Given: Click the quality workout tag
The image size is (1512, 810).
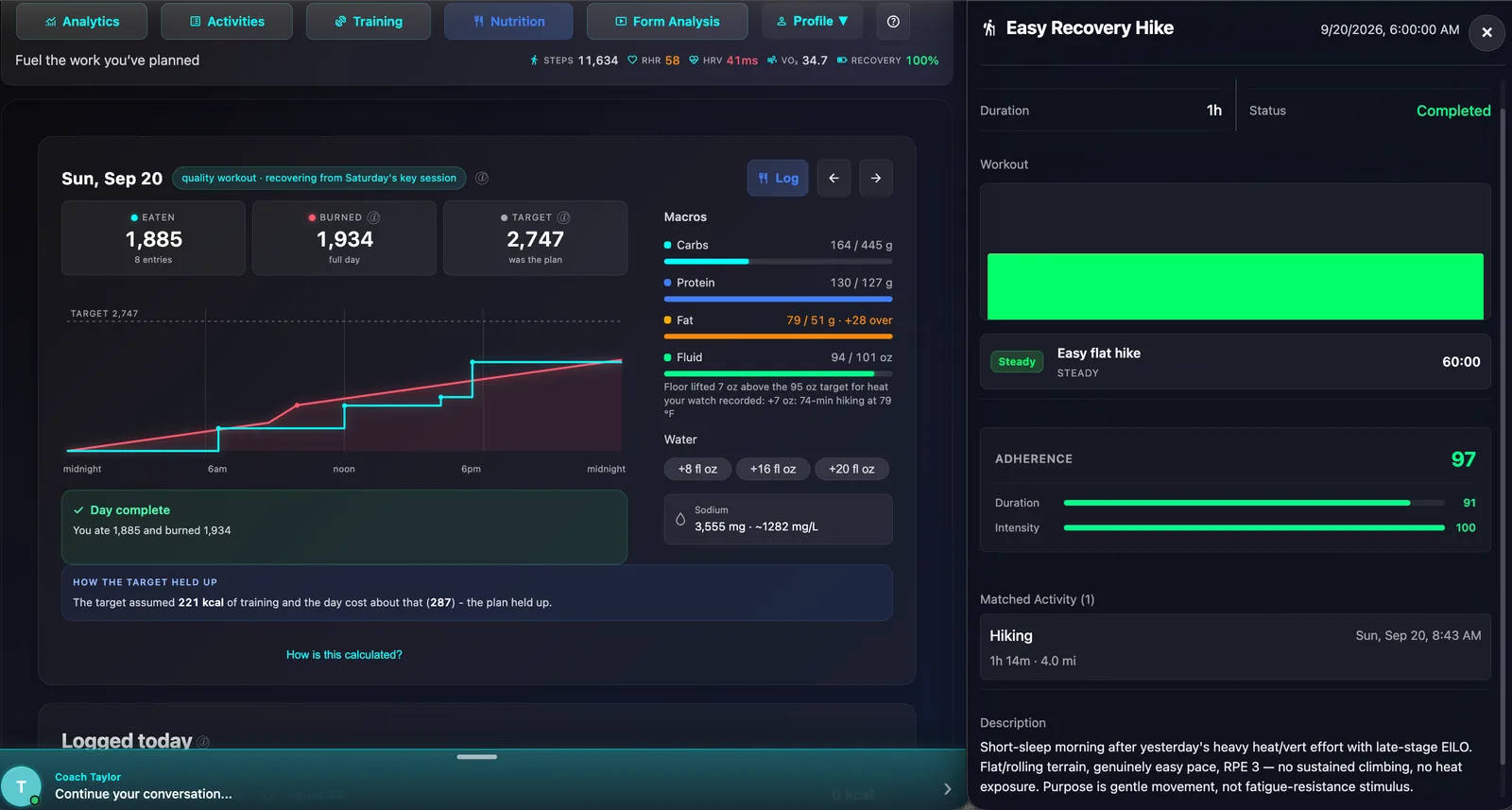Looking at the screenshot, I should (x=318, y=178).
